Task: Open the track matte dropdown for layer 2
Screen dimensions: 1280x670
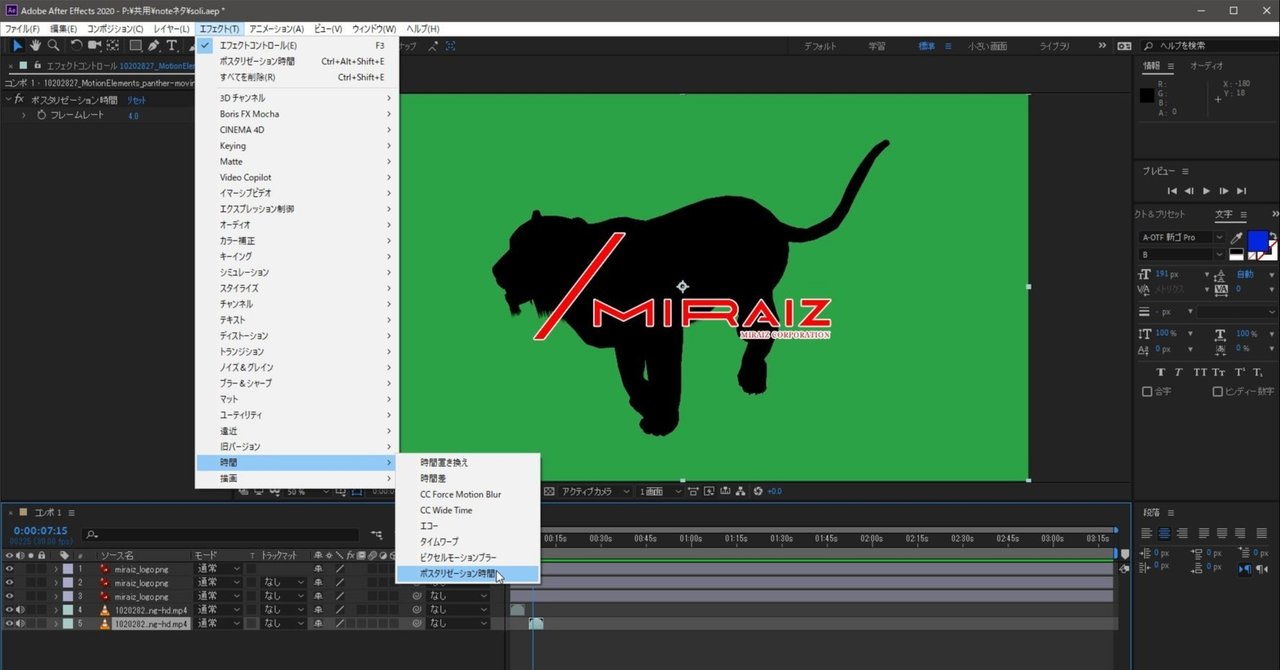Action: tap(283, 582)
